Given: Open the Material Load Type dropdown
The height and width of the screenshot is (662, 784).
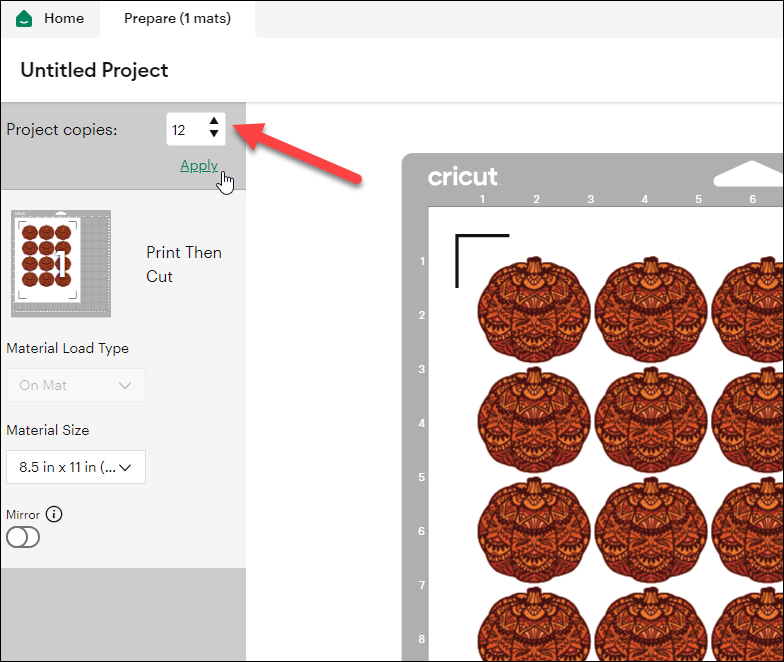Looking at the screenshot, I should 76,385.
